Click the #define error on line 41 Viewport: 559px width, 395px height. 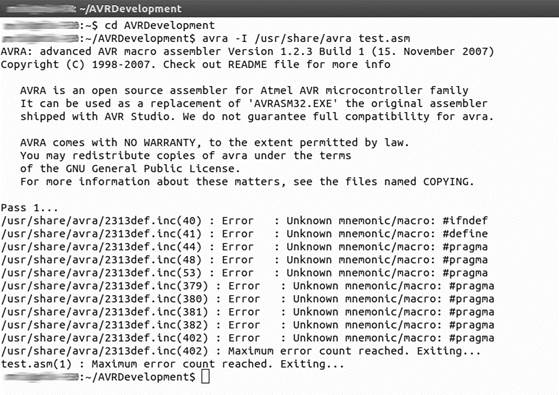click(x=244, y=234)
